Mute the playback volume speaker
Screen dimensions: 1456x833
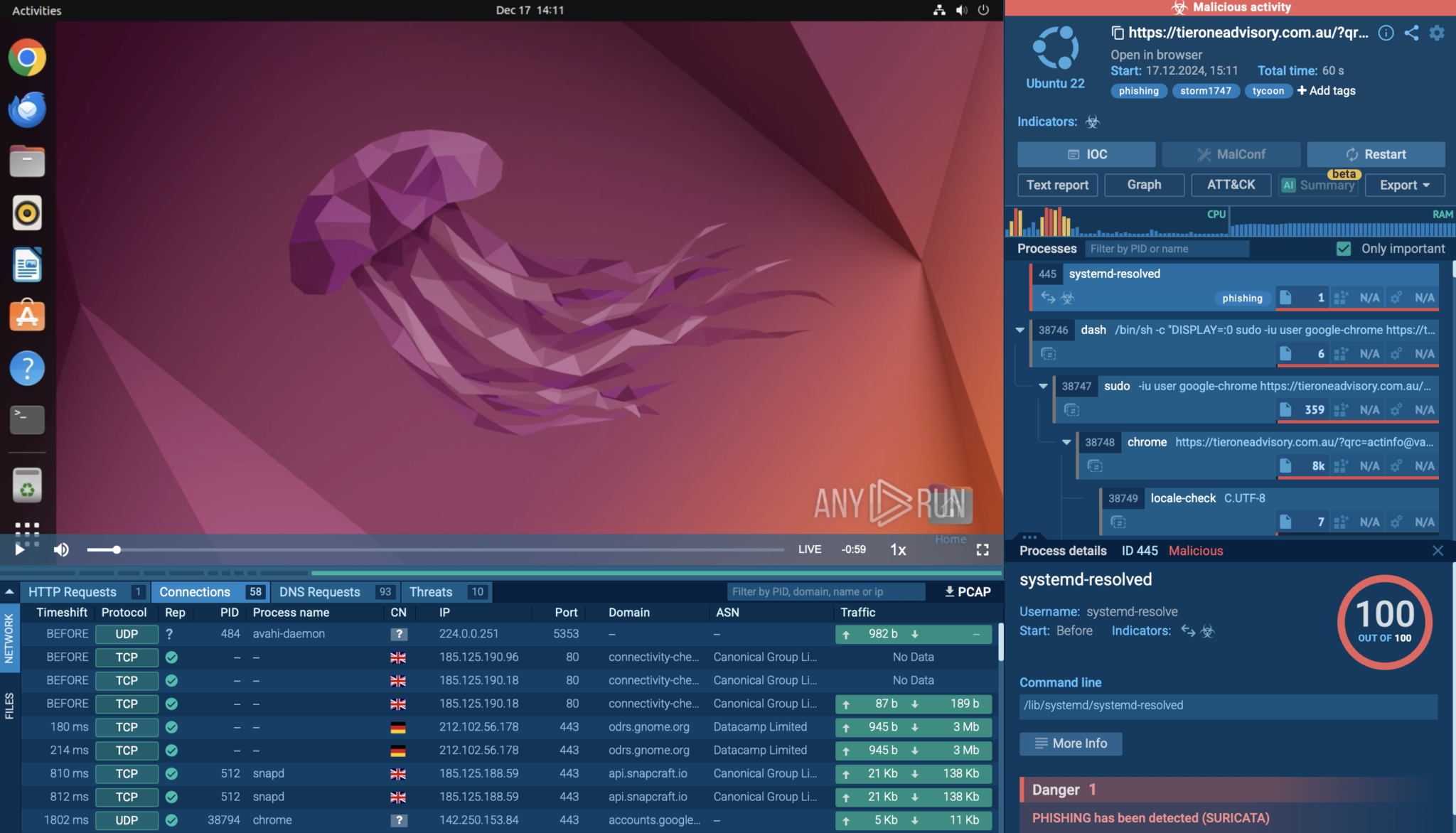click(x=61, y=549)
